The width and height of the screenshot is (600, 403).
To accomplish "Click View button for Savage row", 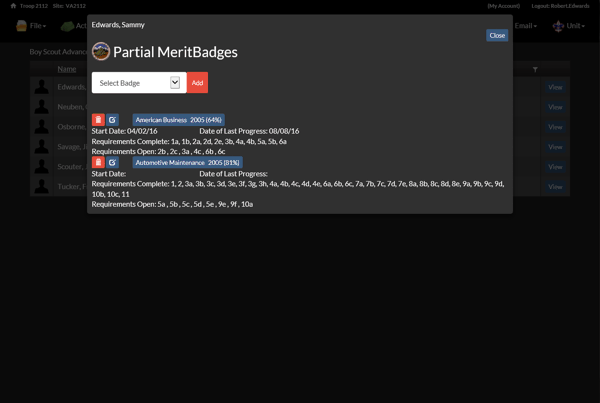I will (555, 147).
